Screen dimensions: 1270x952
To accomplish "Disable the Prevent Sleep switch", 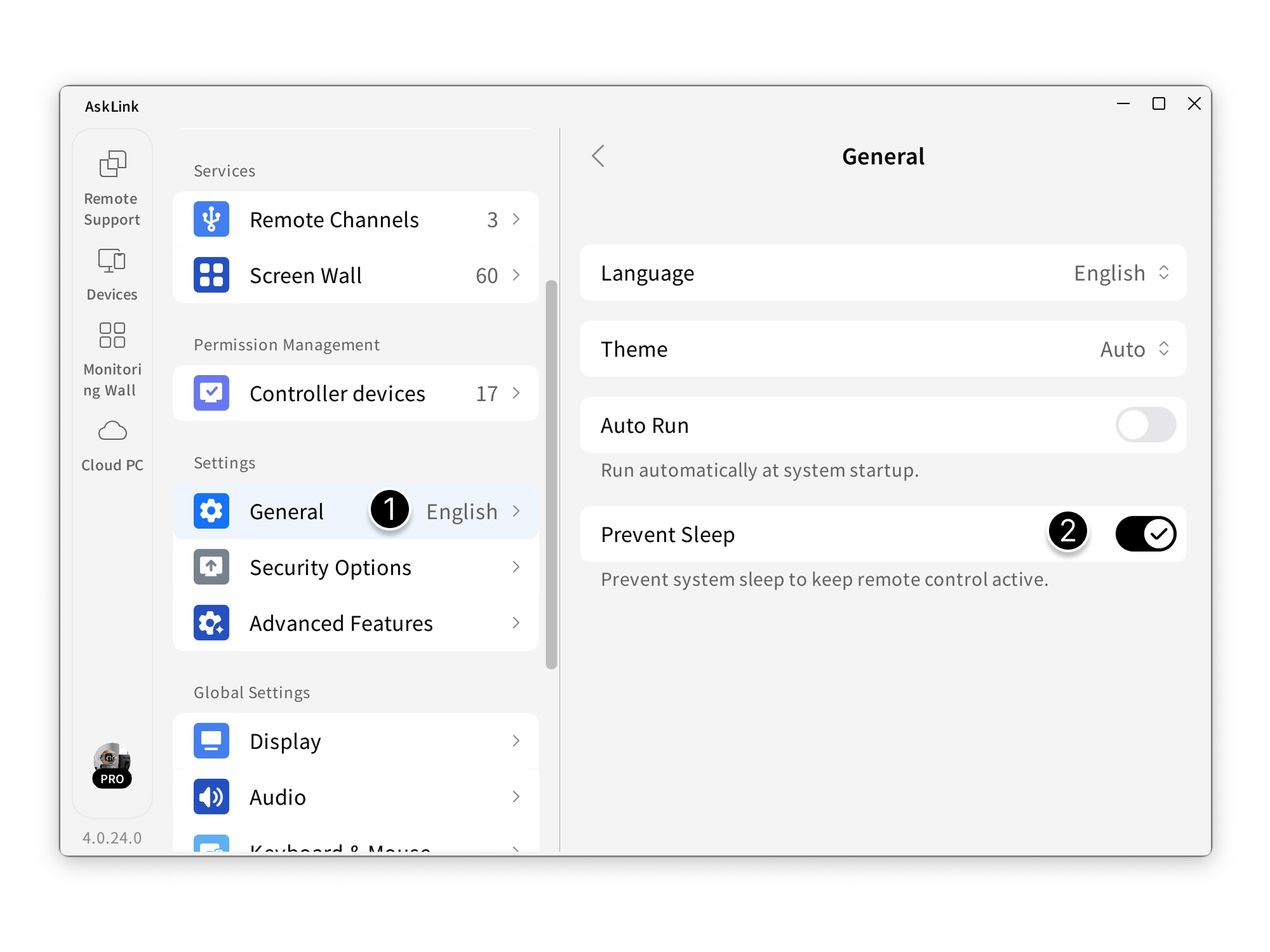I will 1145,534.
